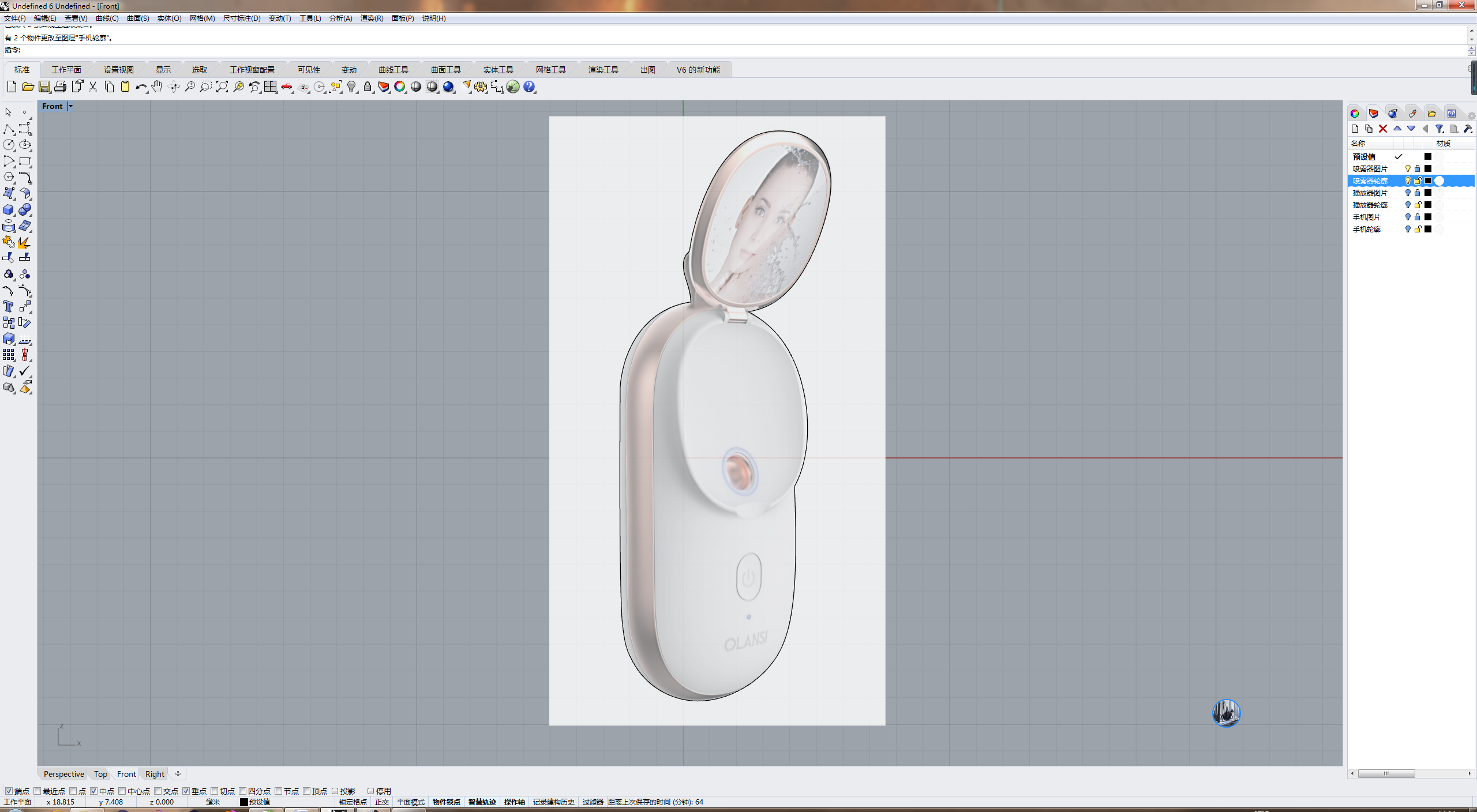The width and height of the screenshot is (1477, 812).
Task: Click the red delete layer icon
Action: [x=1383, y=129]
